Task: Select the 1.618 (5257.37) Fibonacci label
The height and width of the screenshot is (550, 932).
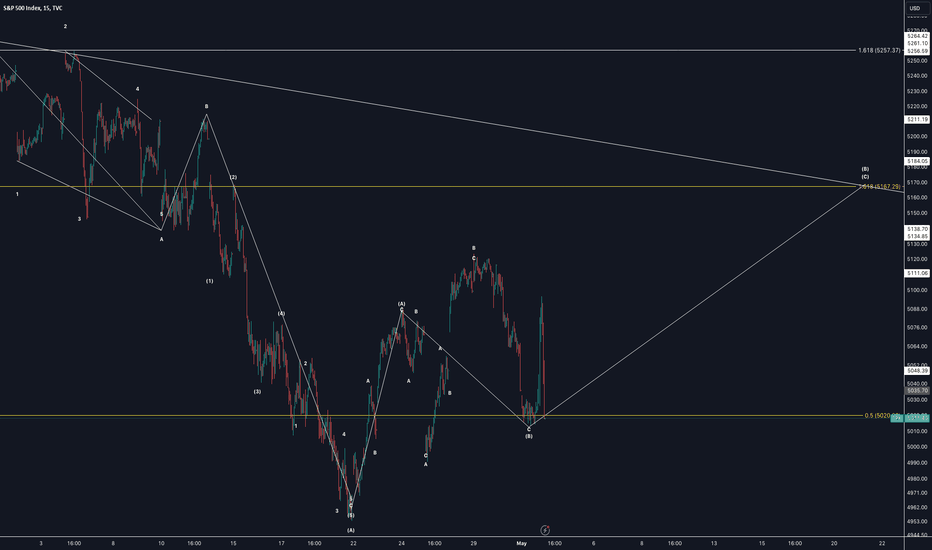Action: pyautogui.click(x=879, y=51)
